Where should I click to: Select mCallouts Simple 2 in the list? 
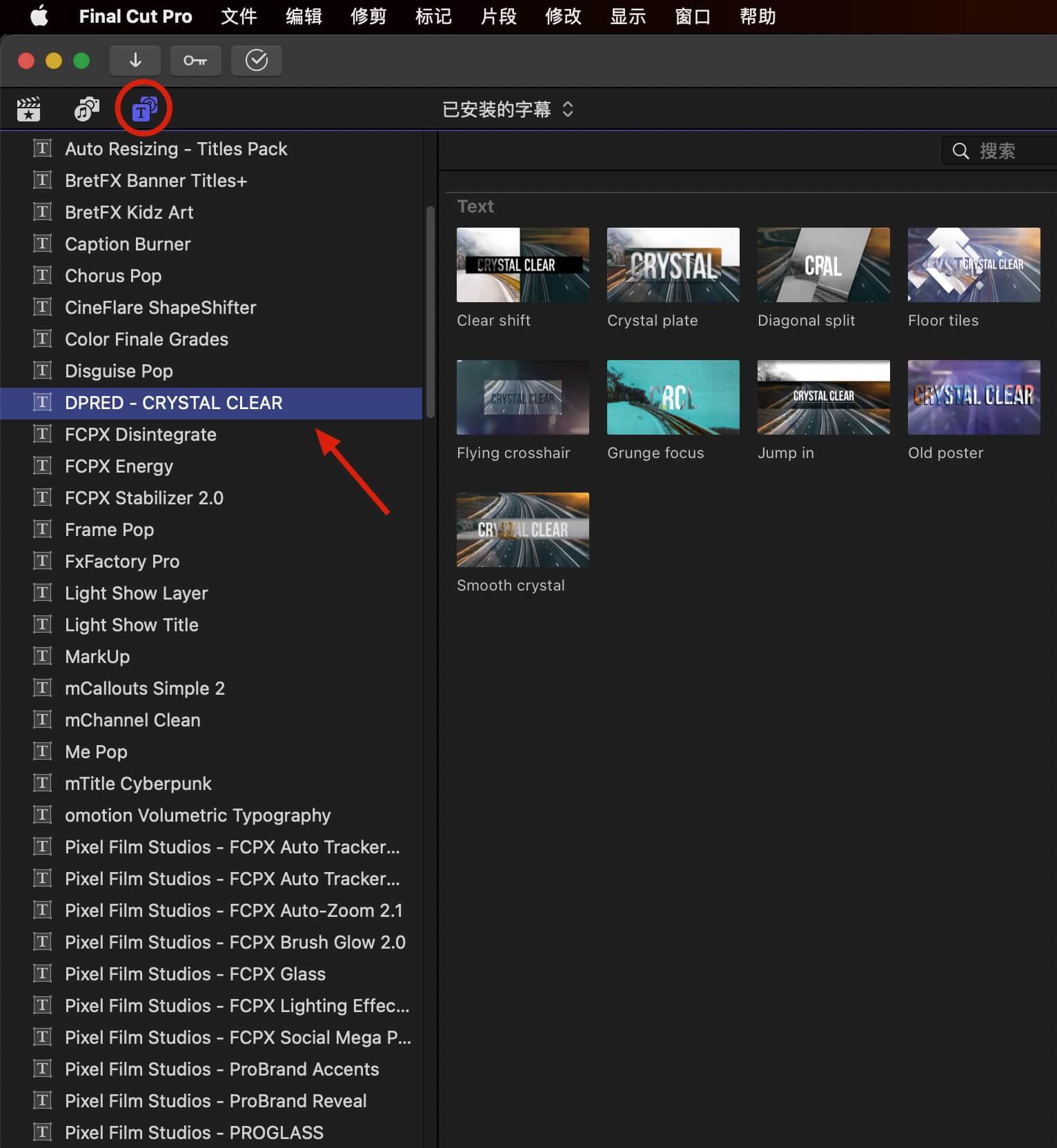point(211,689)
